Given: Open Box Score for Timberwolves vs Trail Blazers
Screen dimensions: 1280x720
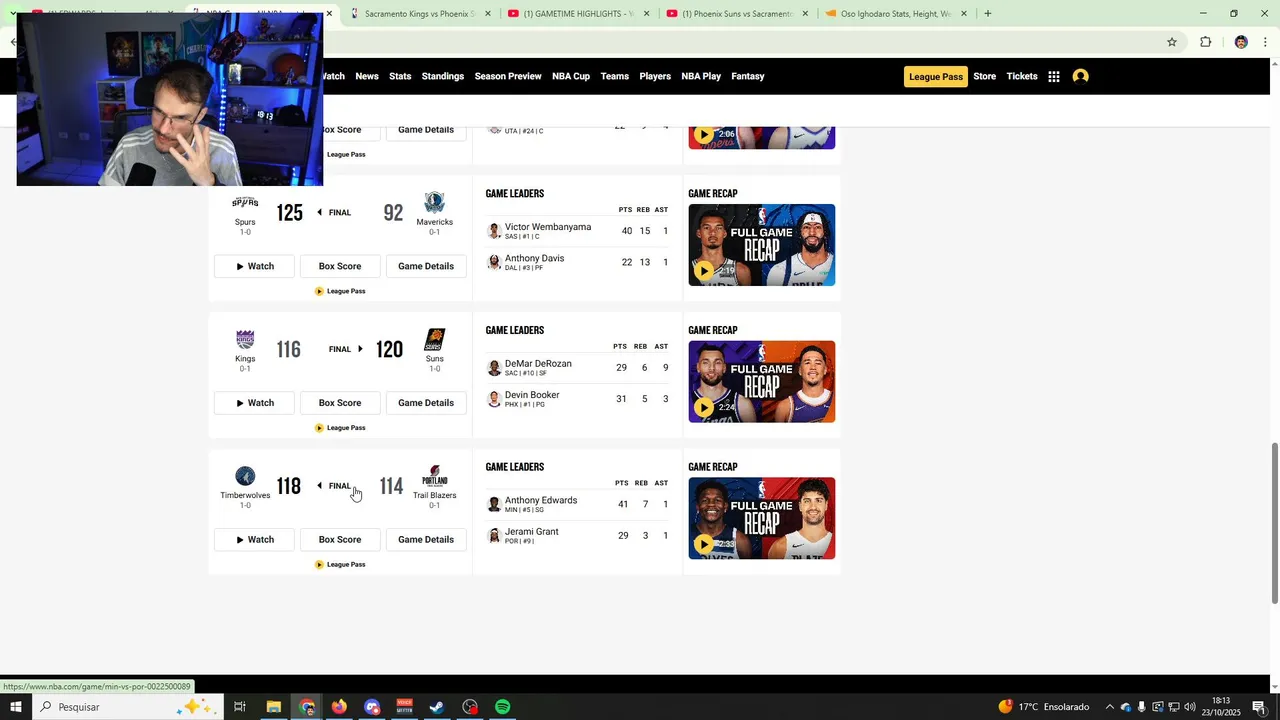Looking at the screenshot, I should point(340,540).
